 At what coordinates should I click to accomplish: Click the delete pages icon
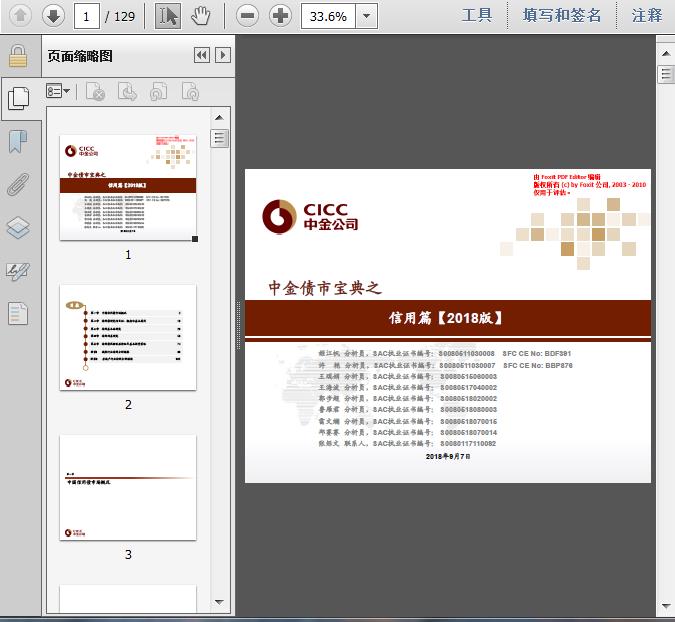pos(96,91)
